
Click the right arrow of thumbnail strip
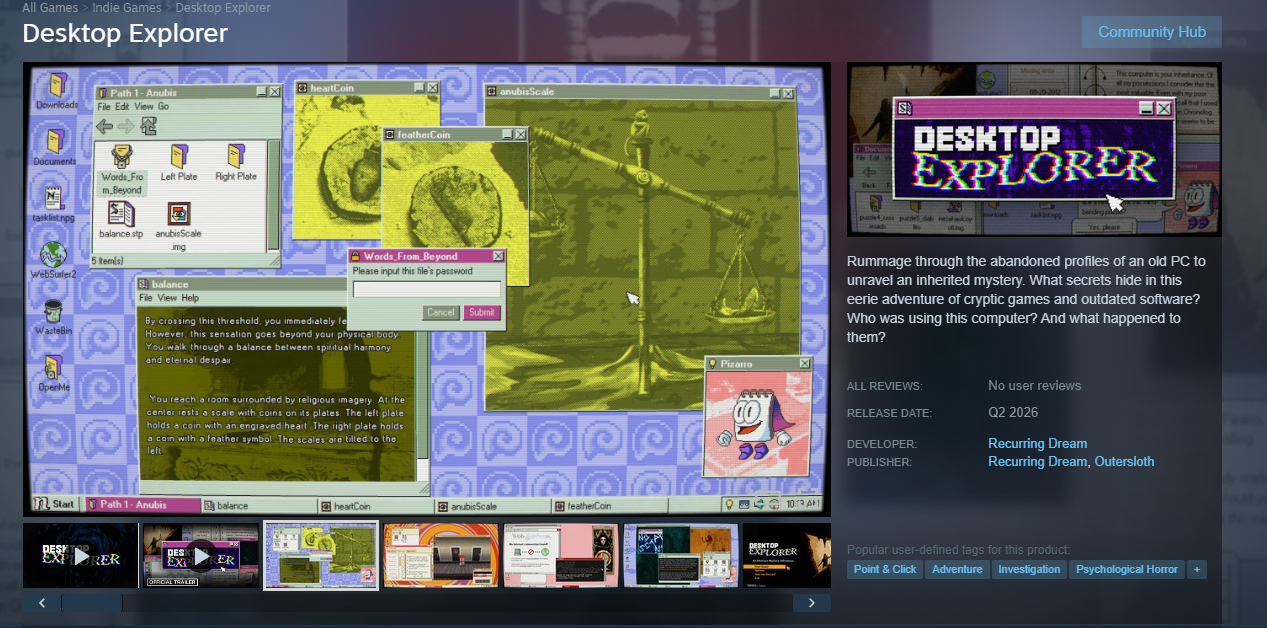[x=812, y=603]
